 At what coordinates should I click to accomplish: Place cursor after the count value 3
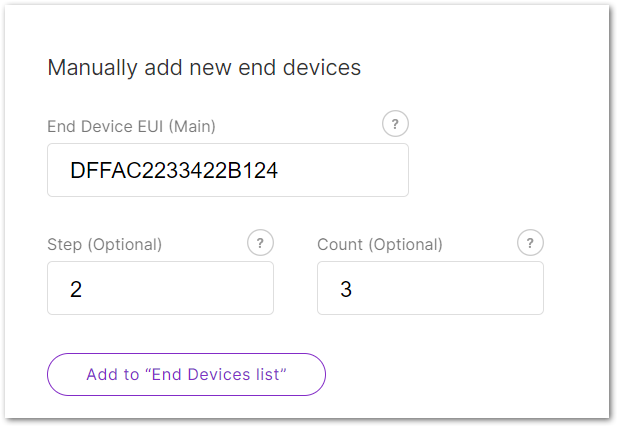click(352, 289)
